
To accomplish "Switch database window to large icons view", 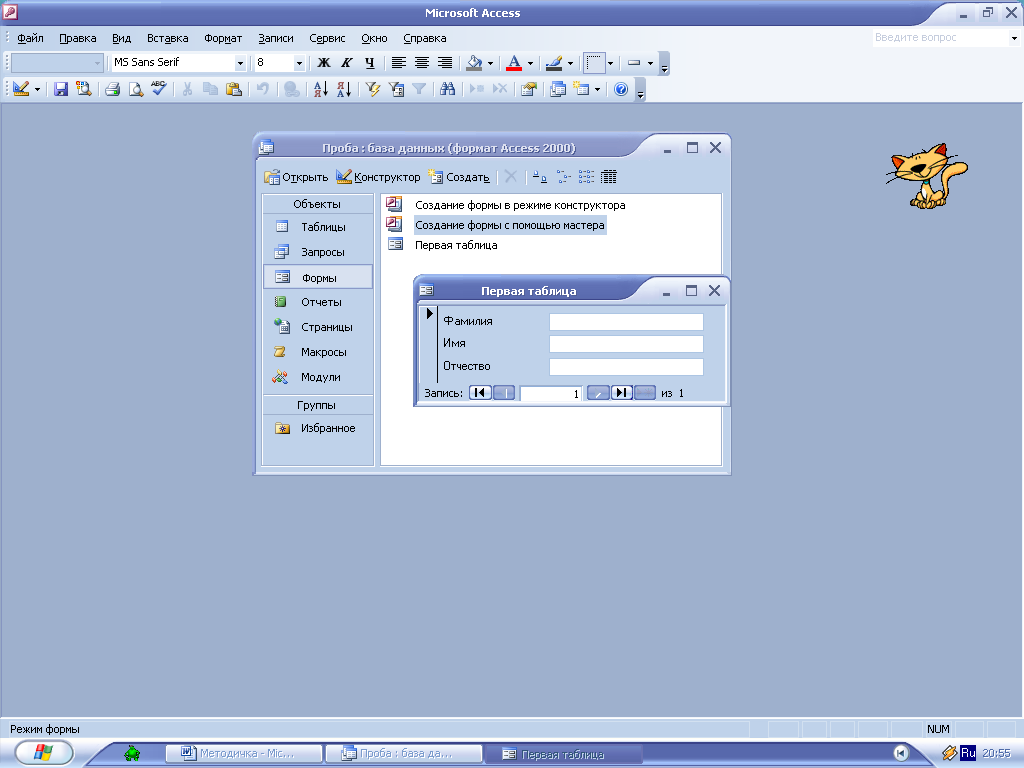I will (539, 176).
